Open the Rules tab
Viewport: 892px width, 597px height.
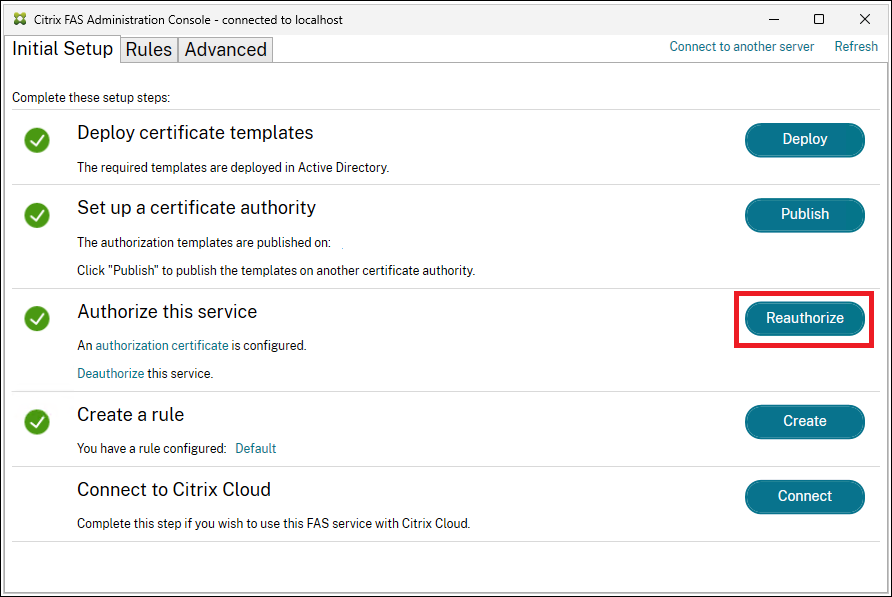(x=149, y=50)
